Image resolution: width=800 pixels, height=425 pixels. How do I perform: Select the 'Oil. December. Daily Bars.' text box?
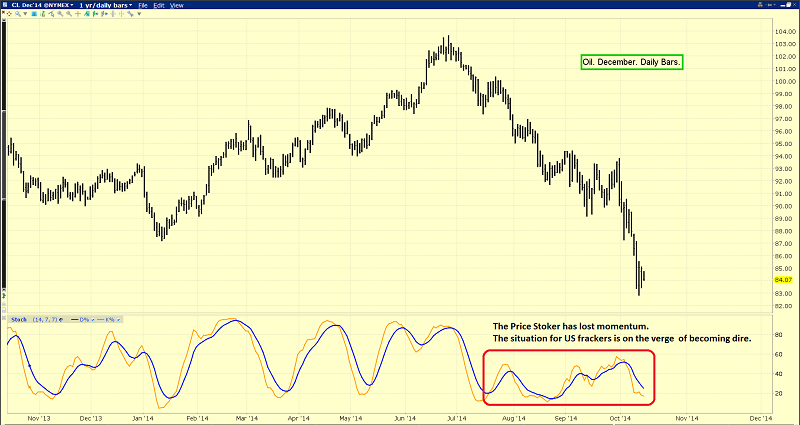point(631,62)
